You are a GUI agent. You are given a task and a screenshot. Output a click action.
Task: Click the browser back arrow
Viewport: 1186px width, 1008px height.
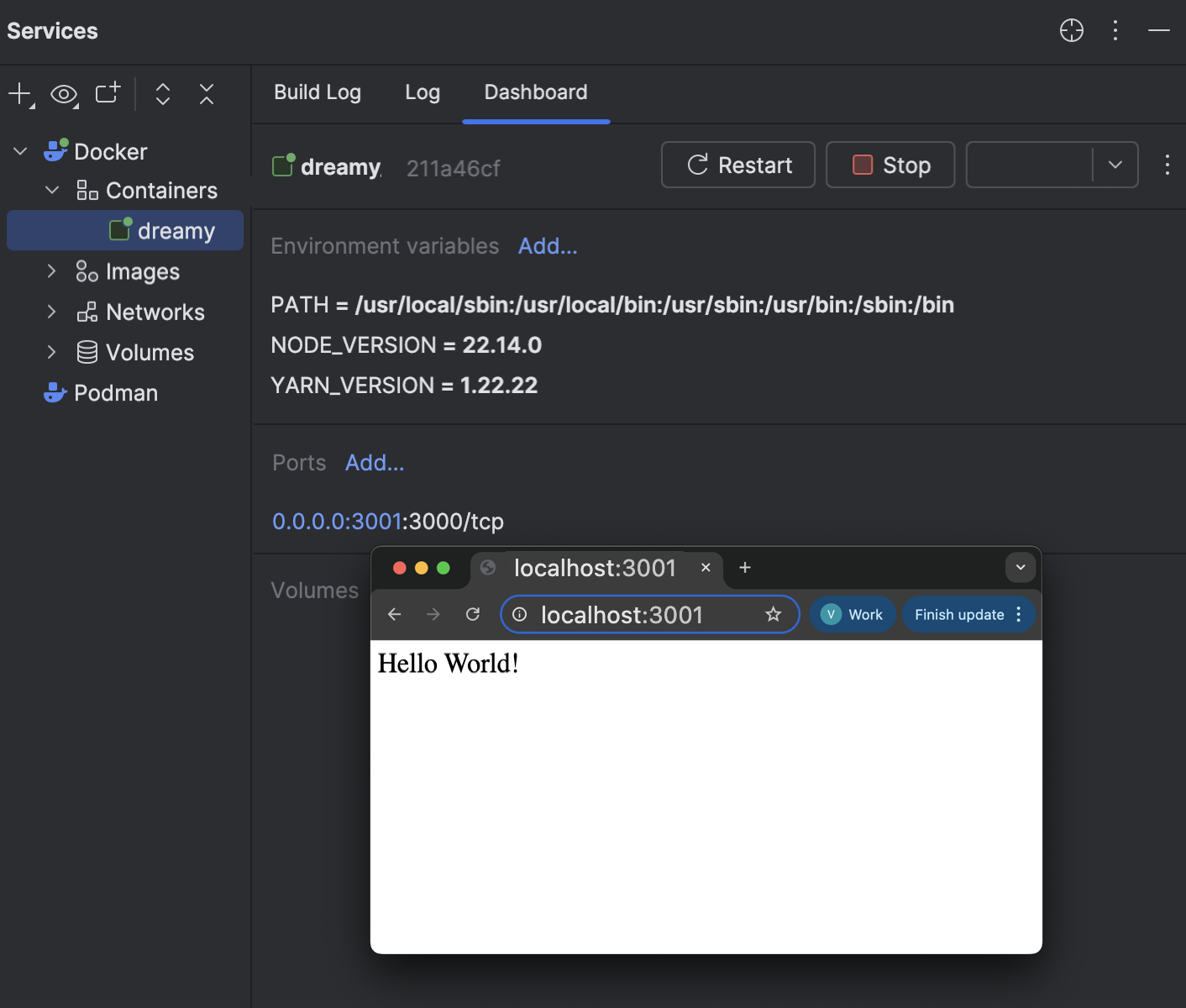[x=394, y=614]
